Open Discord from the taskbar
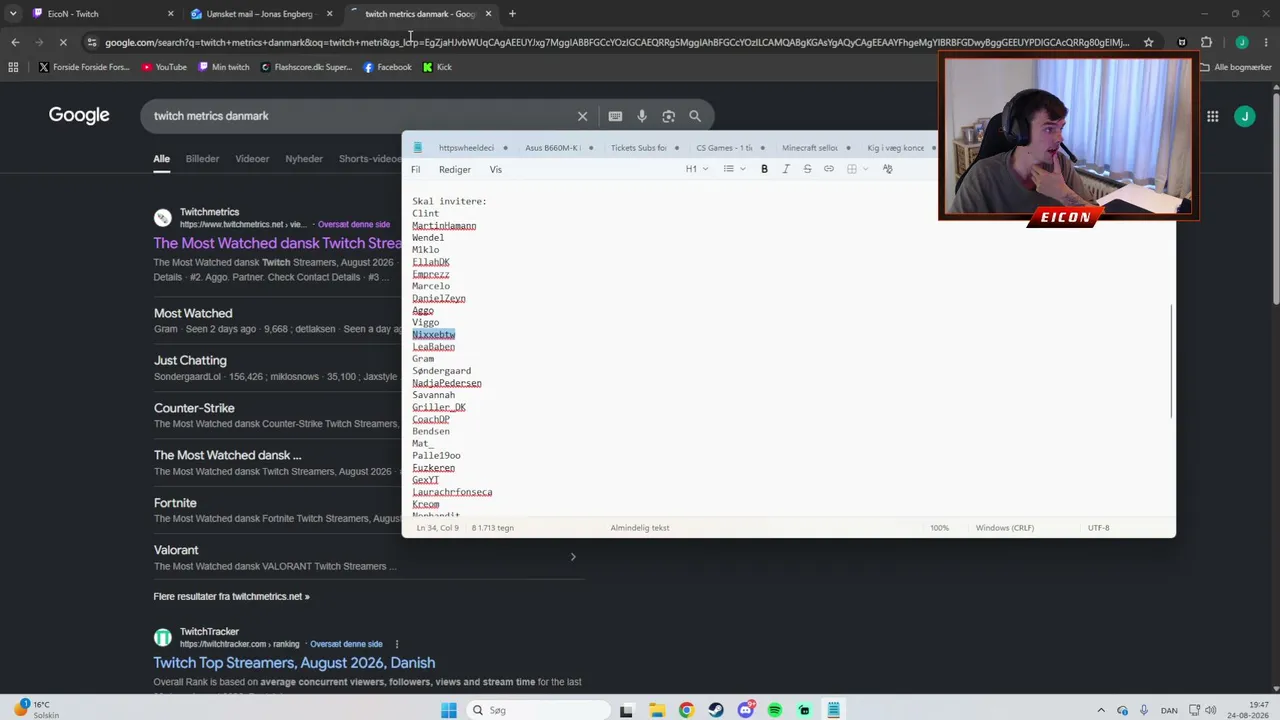1280x720 pixels. point(746,710)
